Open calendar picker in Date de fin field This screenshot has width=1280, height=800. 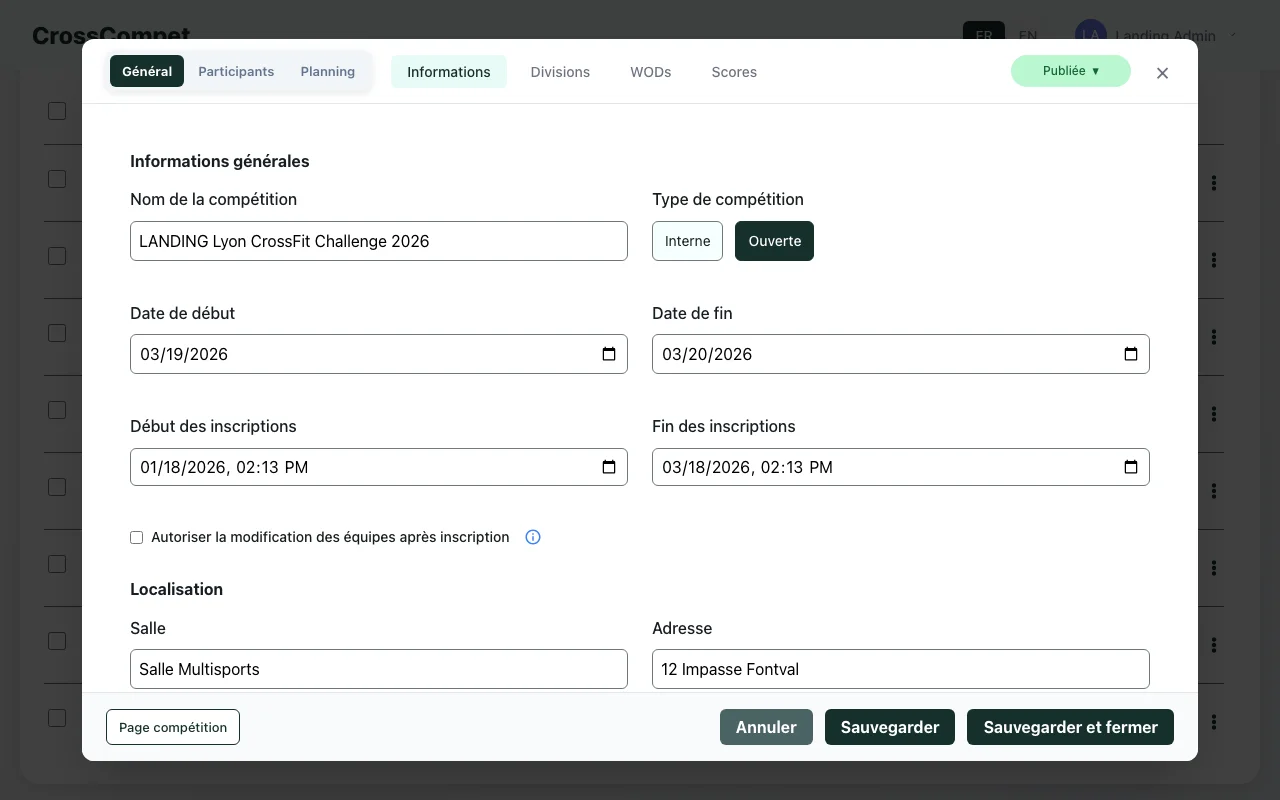click(x=1131, y=354)
